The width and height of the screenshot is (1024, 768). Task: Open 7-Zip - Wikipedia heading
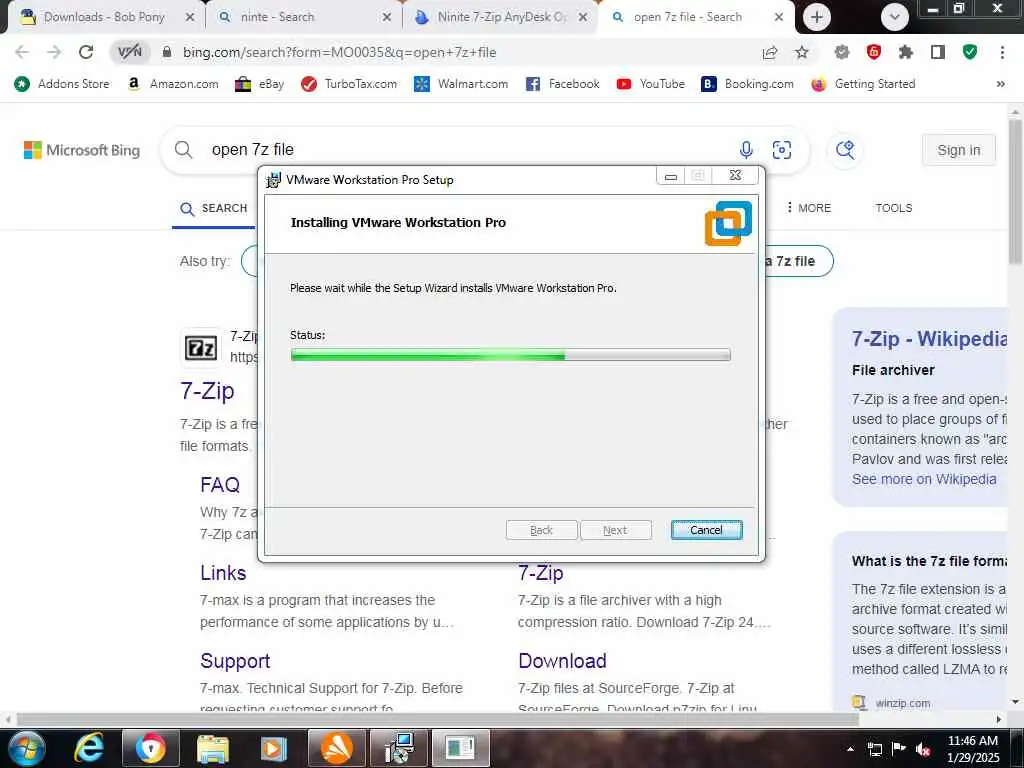(929, 339)
